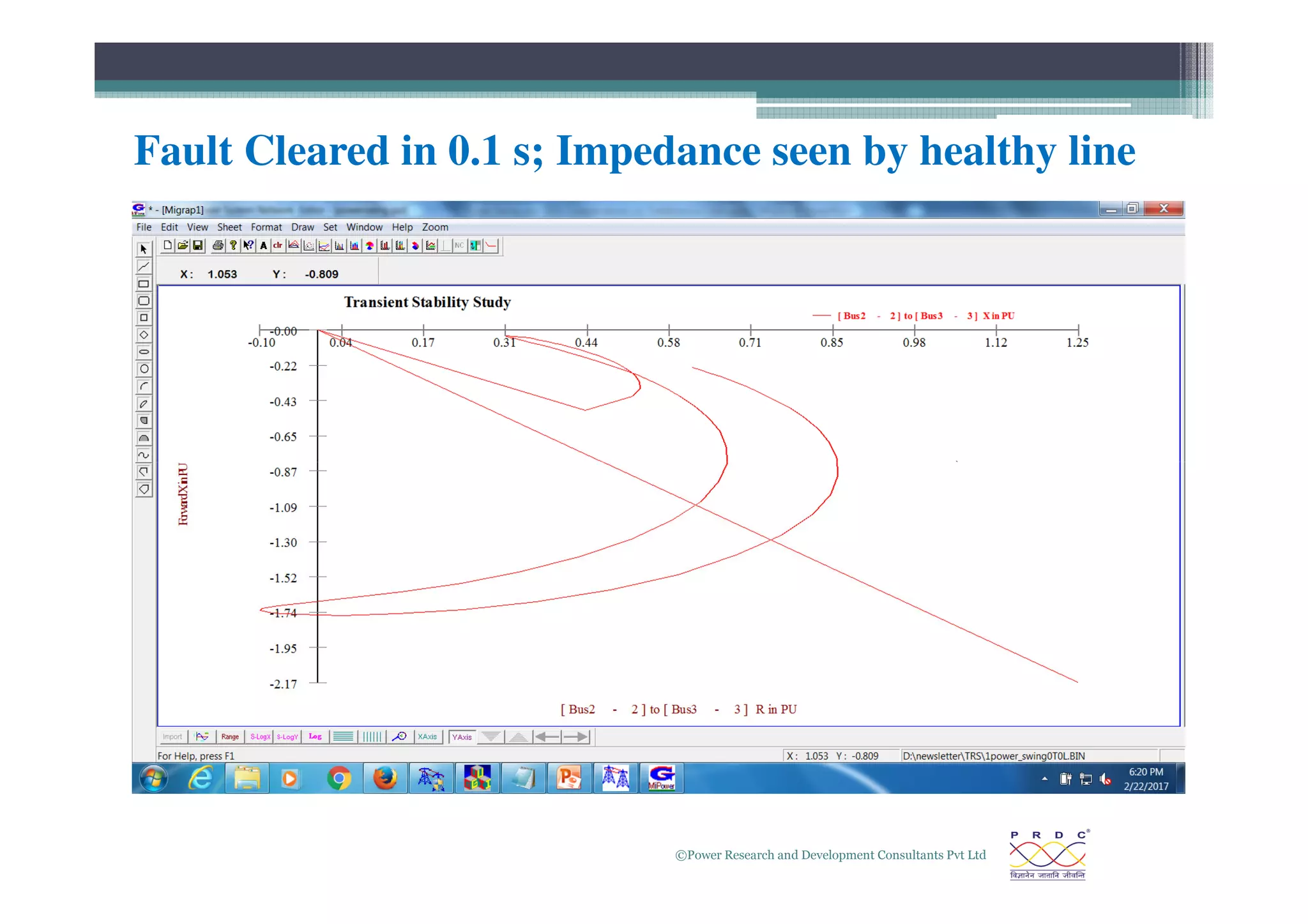The height and width of the screenshot is (924, 1308).
Task: Toggle the Log scale button
Action: [316, 737]
